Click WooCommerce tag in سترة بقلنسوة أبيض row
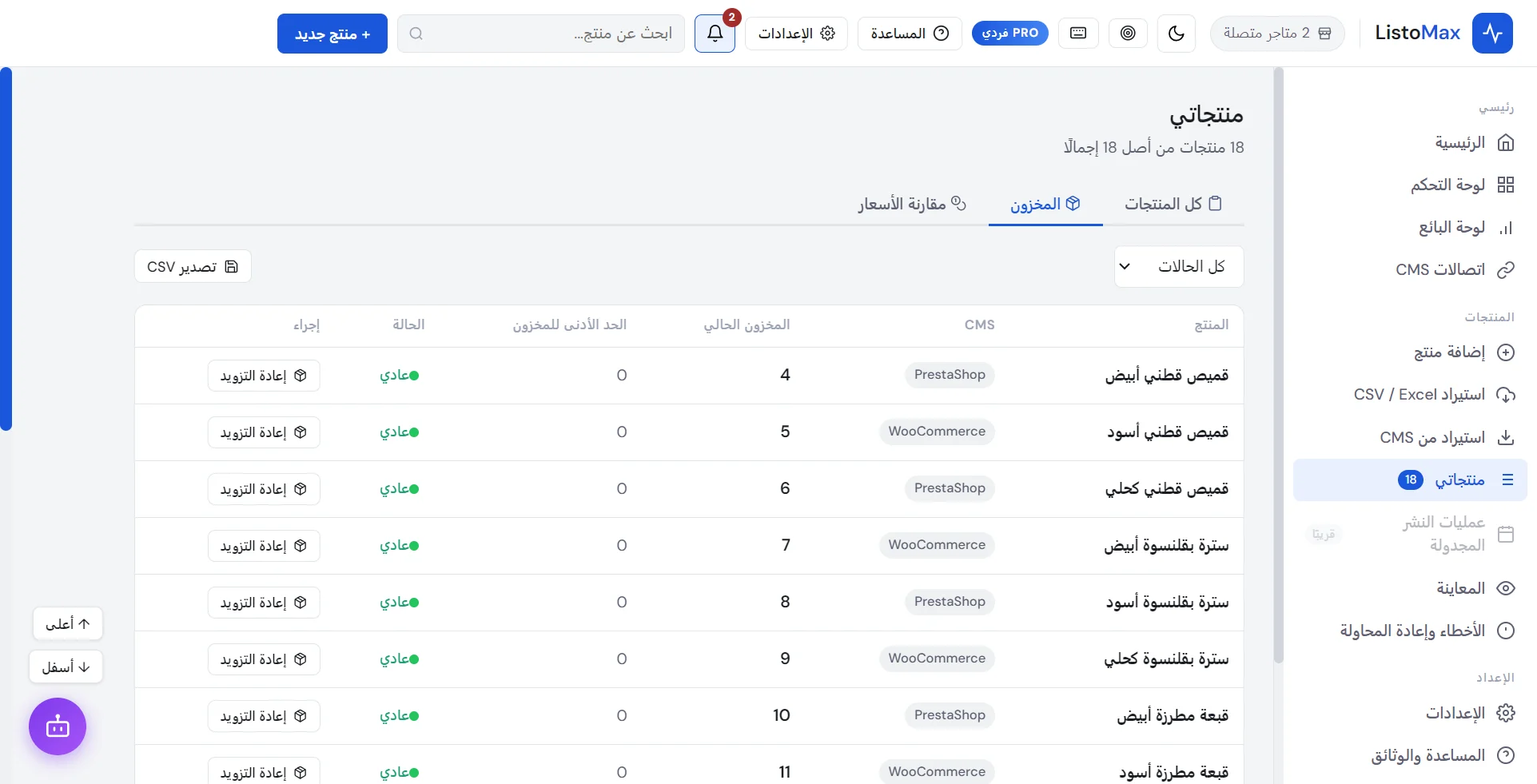Screen dimensions: 1537x784 (937, 545)
